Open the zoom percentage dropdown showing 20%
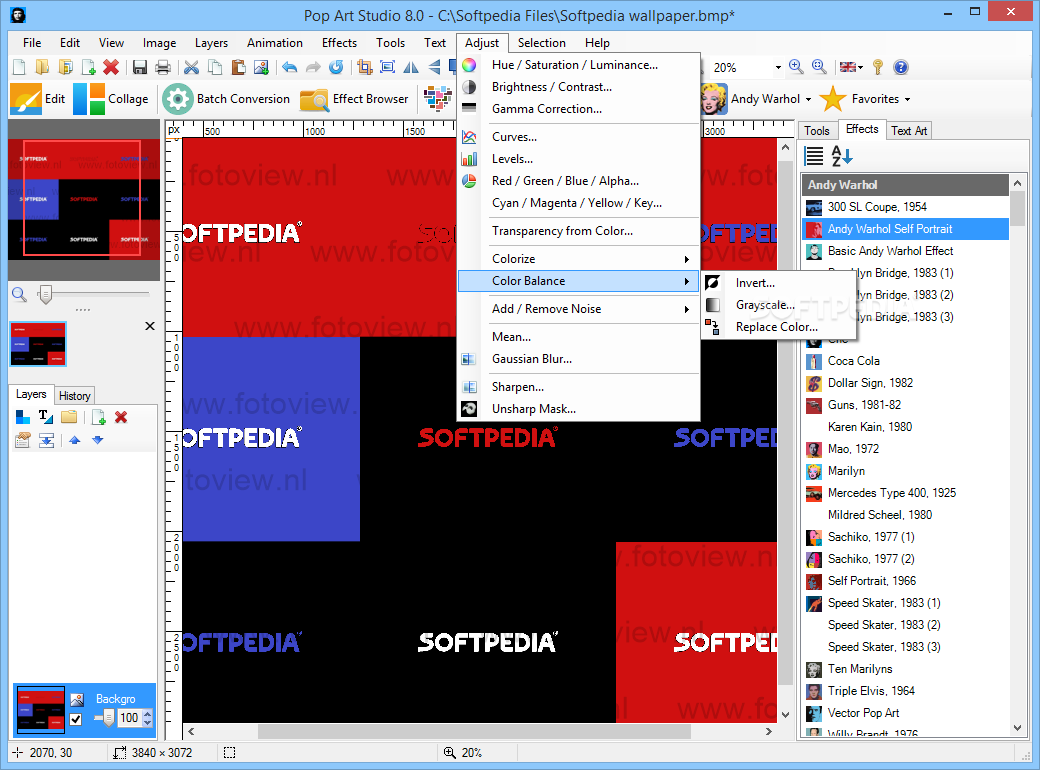 [x=778, y=68]
